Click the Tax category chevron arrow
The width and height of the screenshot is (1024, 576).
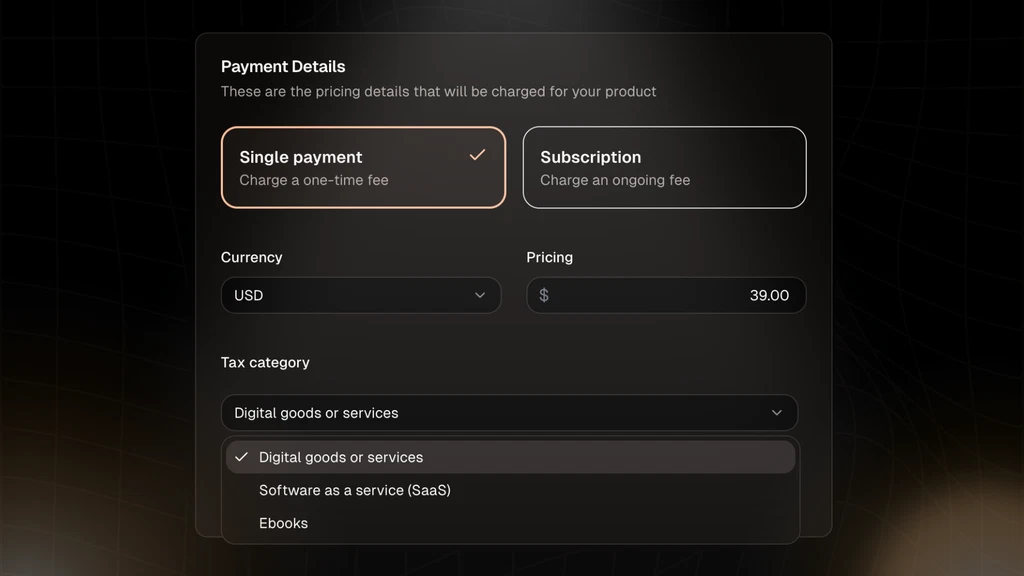point(777,413)
